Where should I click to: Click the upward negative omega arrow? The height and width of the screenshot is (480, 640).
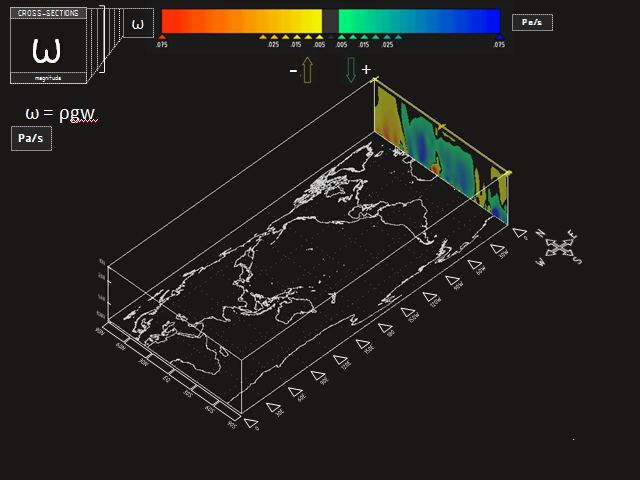[307, 71]
